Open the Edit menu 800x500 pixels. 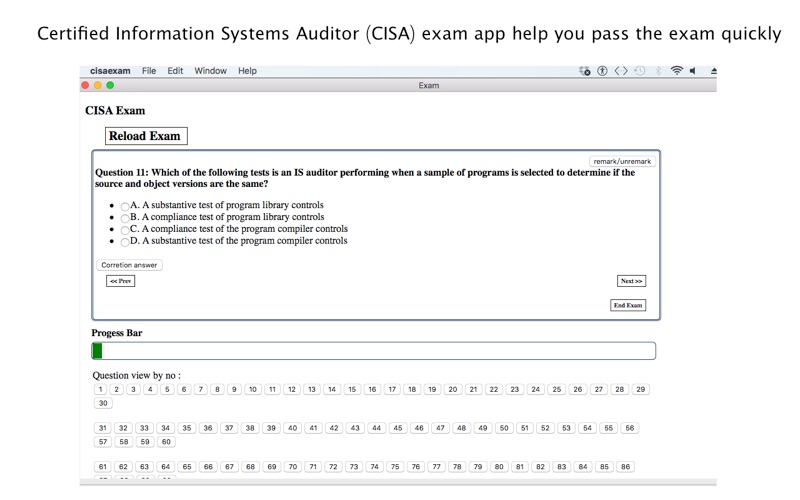tap(175, 71)
